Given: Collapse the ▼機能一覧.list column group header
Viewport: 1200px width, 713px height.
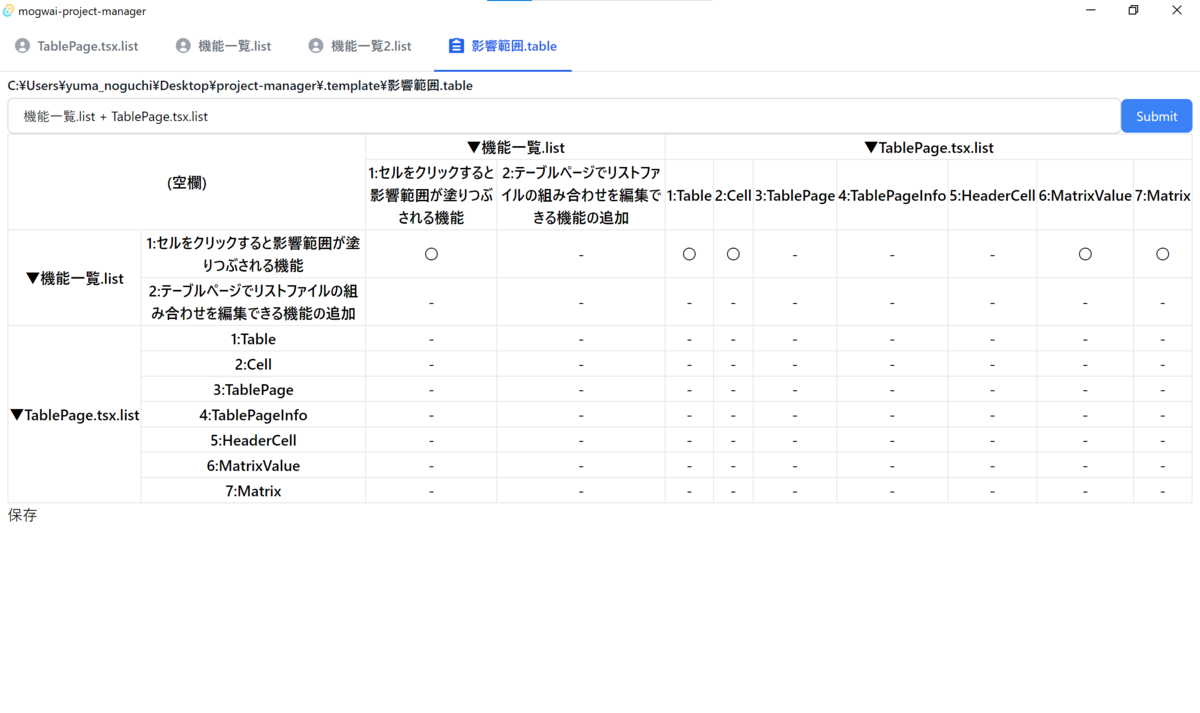Looking at the screenshot, I should tap(515, 147).
